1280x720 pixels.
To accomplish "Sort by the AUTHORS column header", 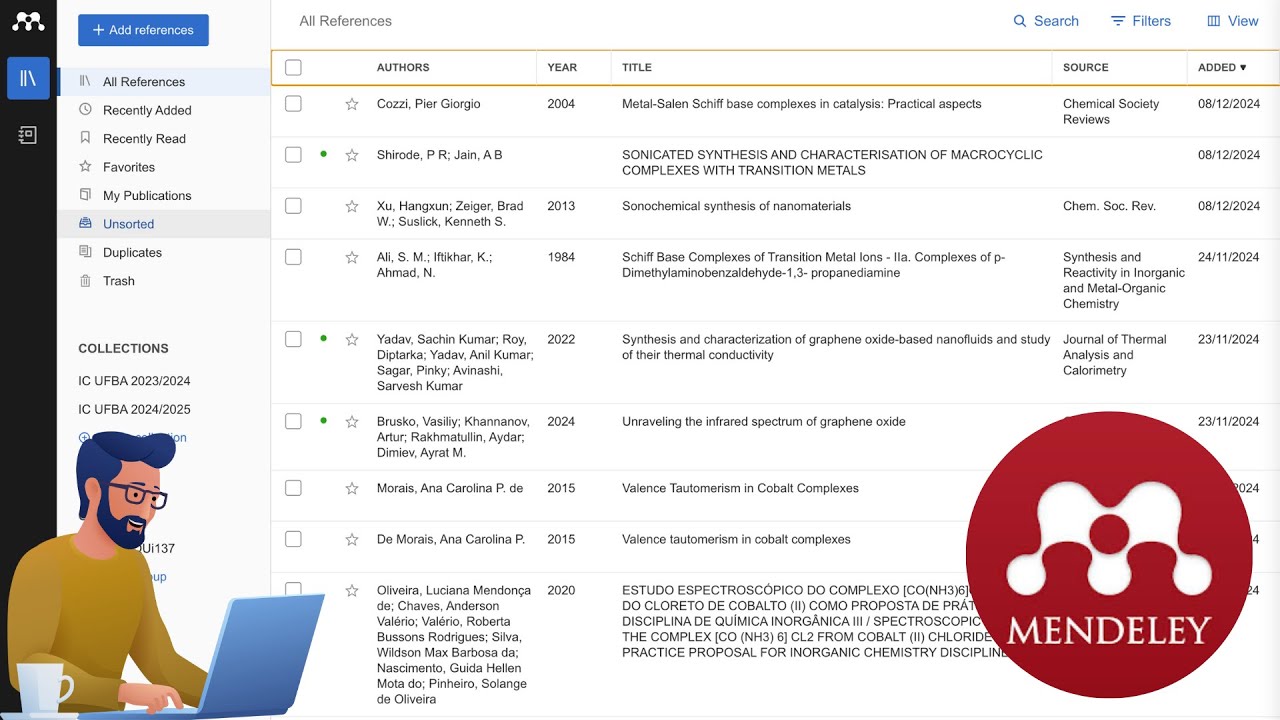I will 403,68.
